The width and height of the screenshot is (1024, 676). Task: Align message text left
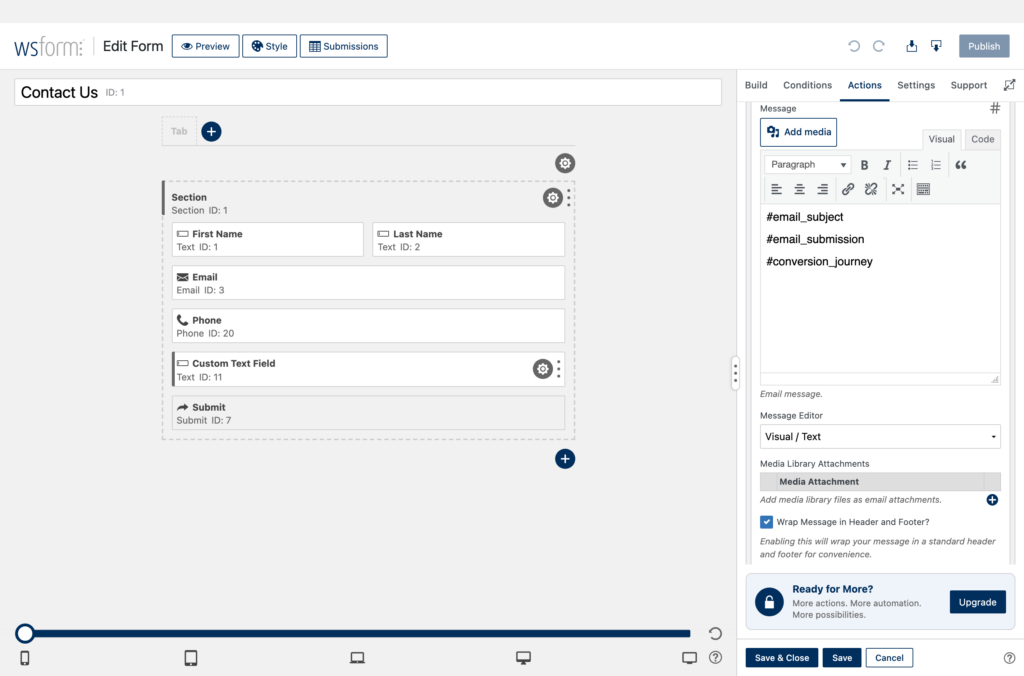pos(776,189)
